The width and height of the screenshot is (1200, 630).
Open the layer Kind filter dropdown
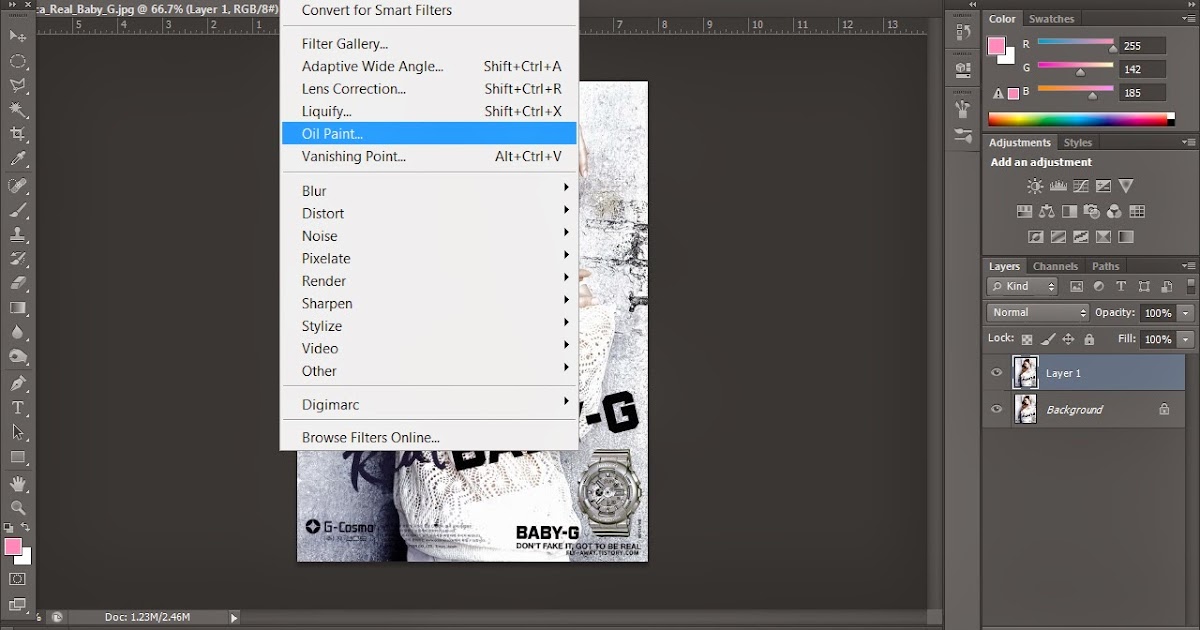[x=1022, y=286]
